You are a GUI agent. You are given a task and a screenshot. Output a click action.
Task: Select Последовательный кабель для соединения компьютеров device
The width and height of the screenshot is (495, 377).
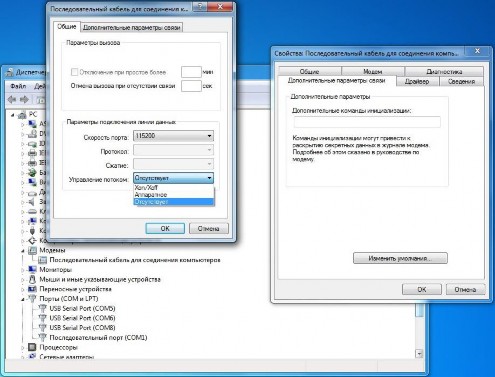pyautogui.click(x=135, y=260)
